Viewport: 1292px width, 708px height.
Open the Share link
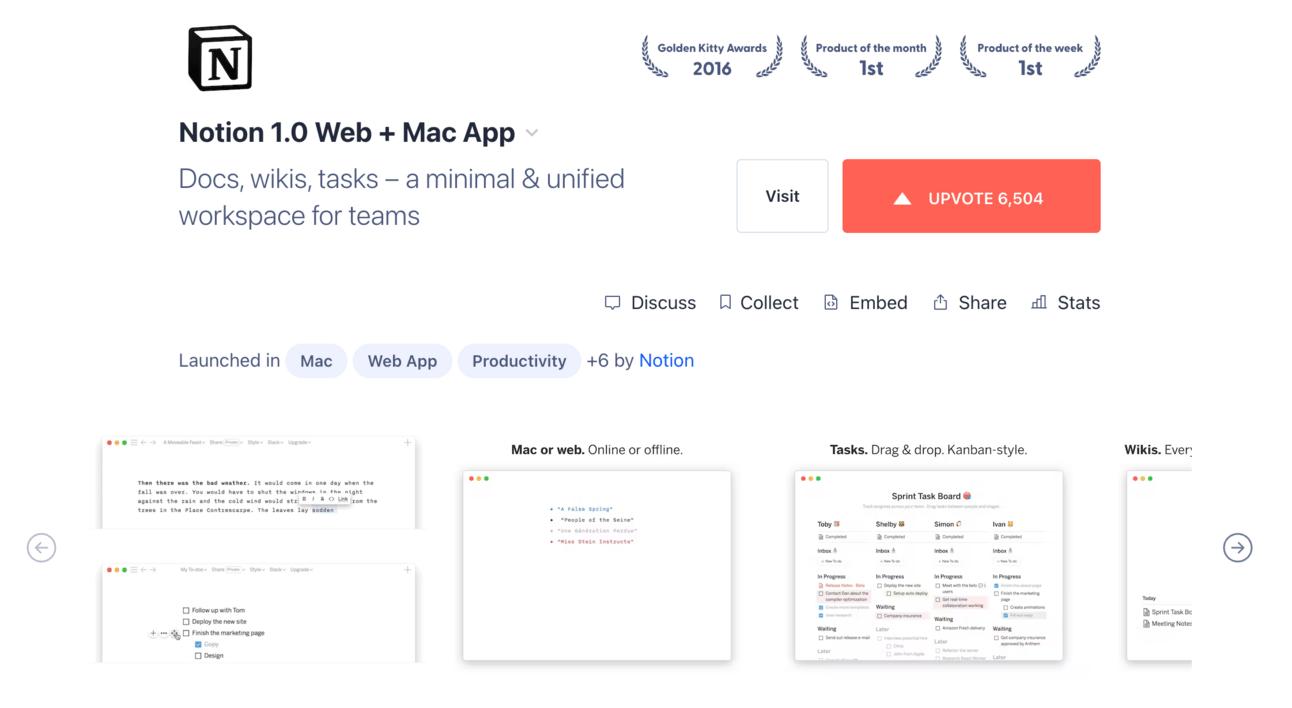pos(982,303)
